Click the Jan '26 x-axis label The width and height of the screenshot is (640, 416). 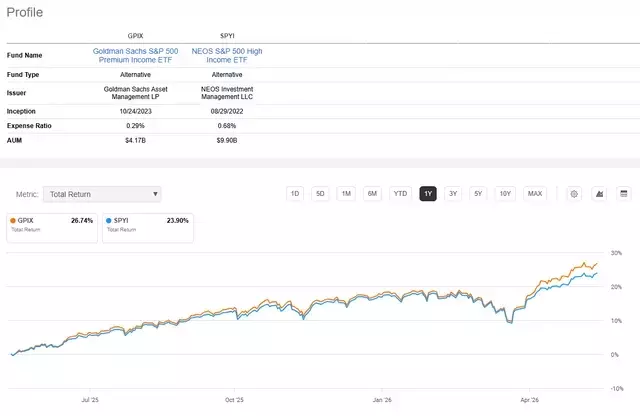(x=382, y=400)
